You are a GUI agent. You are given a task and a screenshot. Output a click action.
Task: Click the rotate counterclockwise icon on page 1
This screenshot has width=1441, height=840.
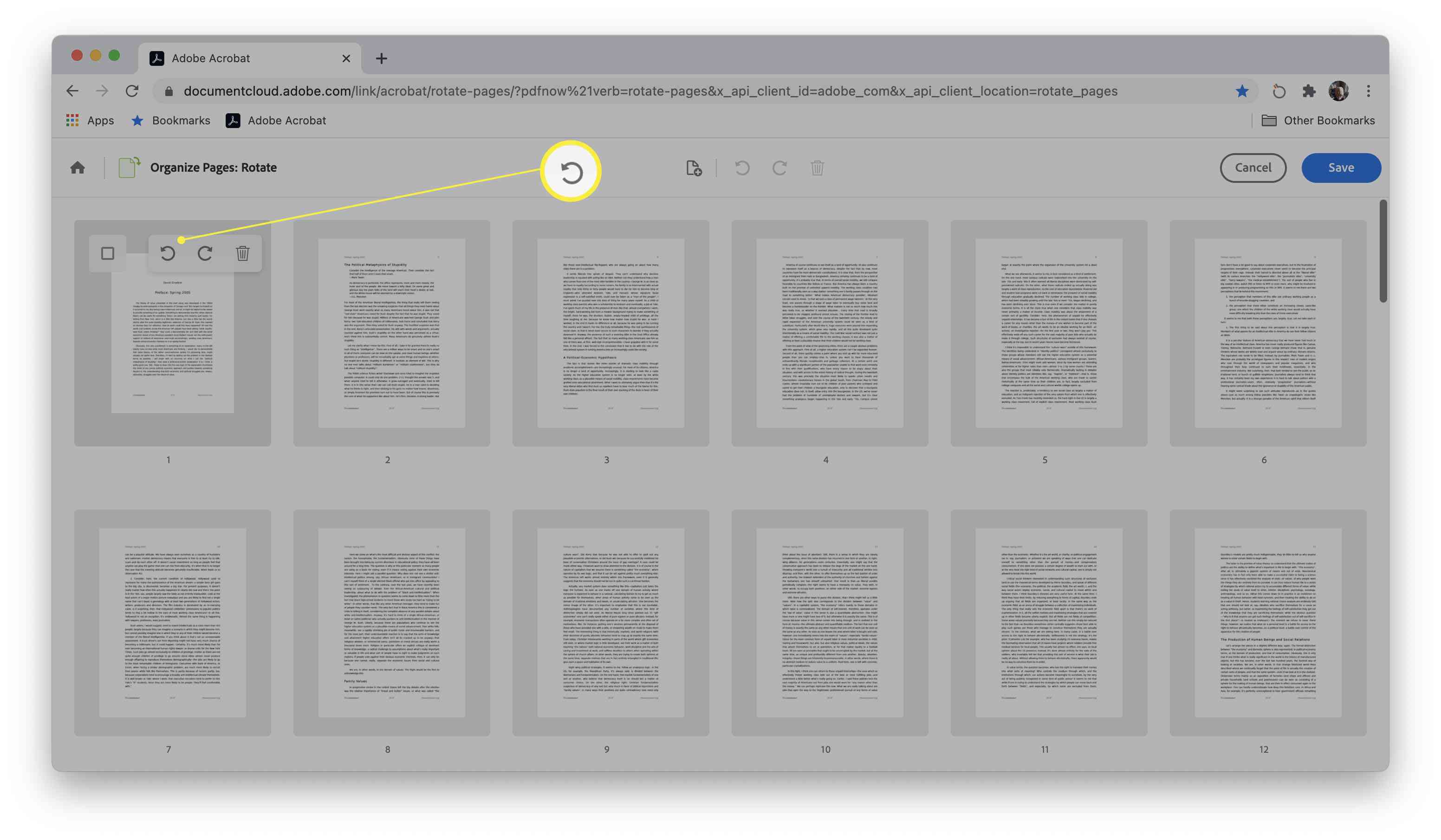[x=168, y=253]
